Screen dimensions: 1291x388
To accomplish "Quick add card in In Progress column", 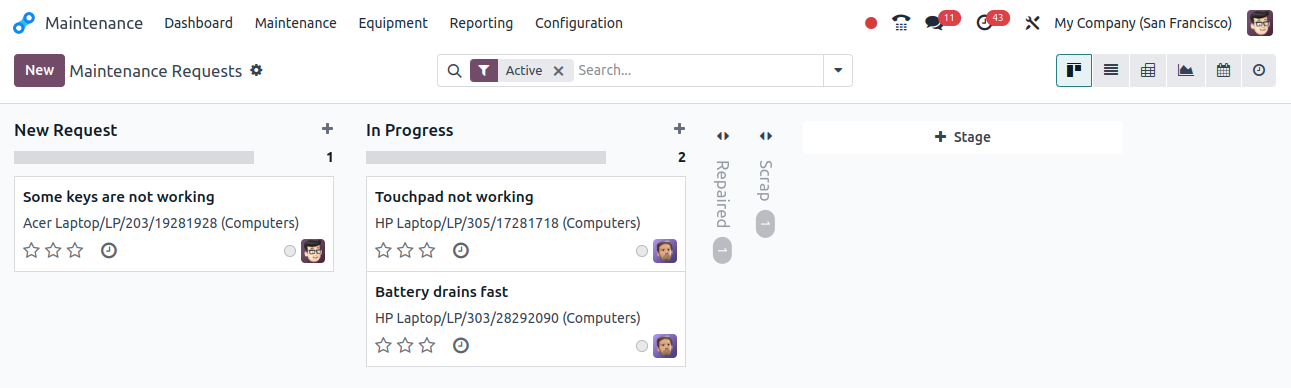I will coord(679,129).
